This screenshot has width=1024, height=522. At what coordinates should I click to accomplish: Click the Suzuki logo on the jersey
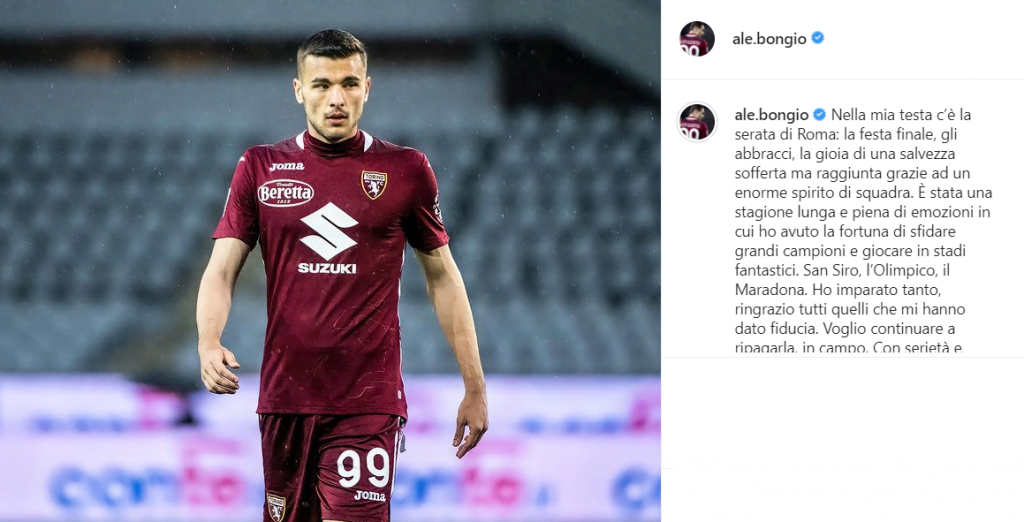[328, 238]
